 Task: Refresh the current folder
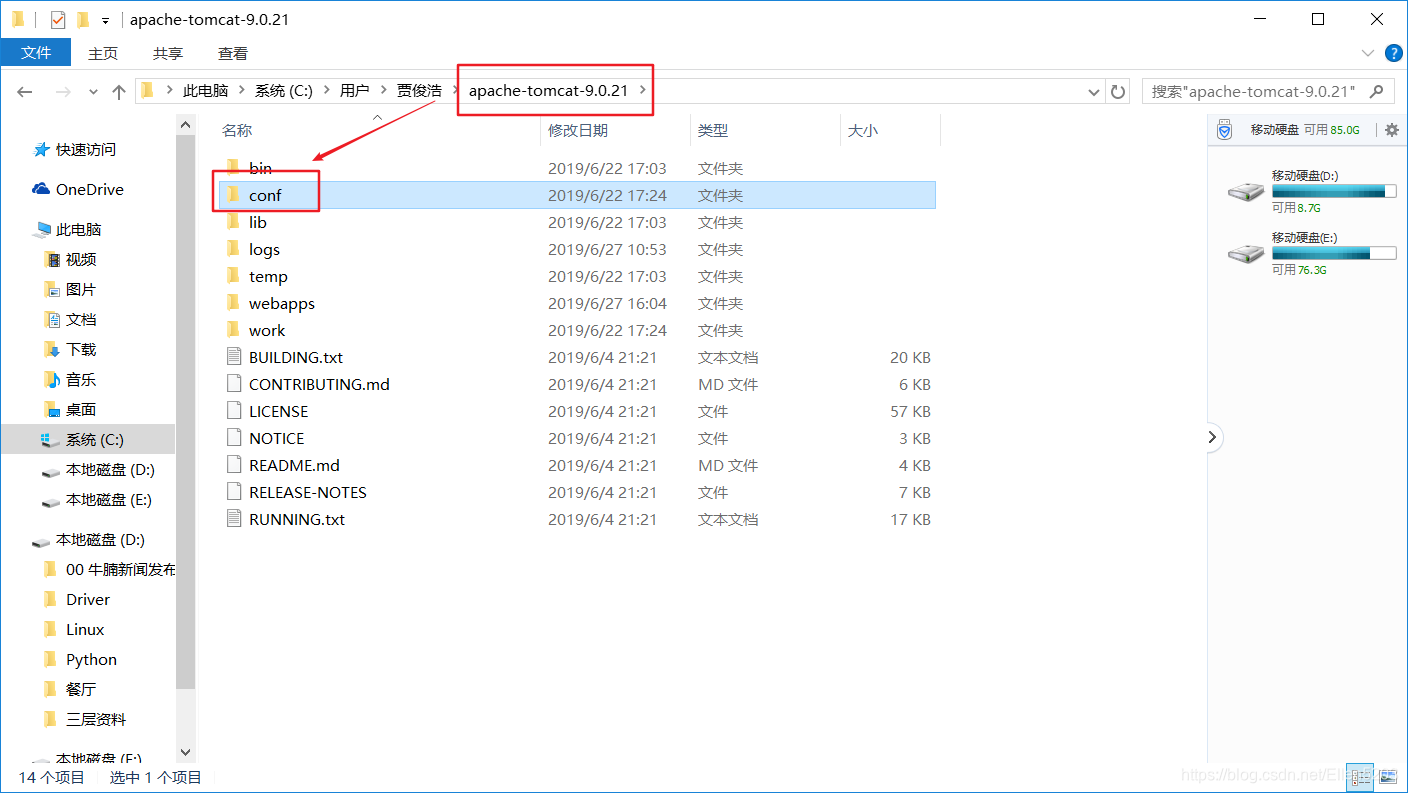(x=1118, y=91)
